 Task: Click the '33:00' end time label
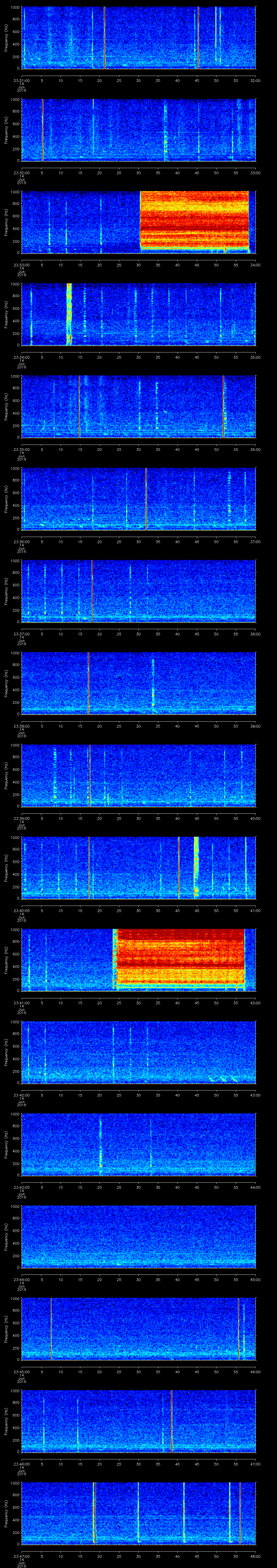point(255,173)
